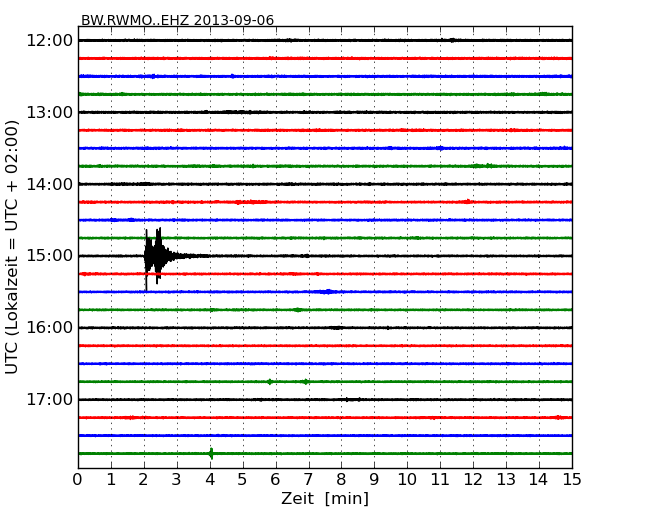Click the 13:00 time label
Image resolution: width=650 pixels, height=520 pixels.
point(50,112)
